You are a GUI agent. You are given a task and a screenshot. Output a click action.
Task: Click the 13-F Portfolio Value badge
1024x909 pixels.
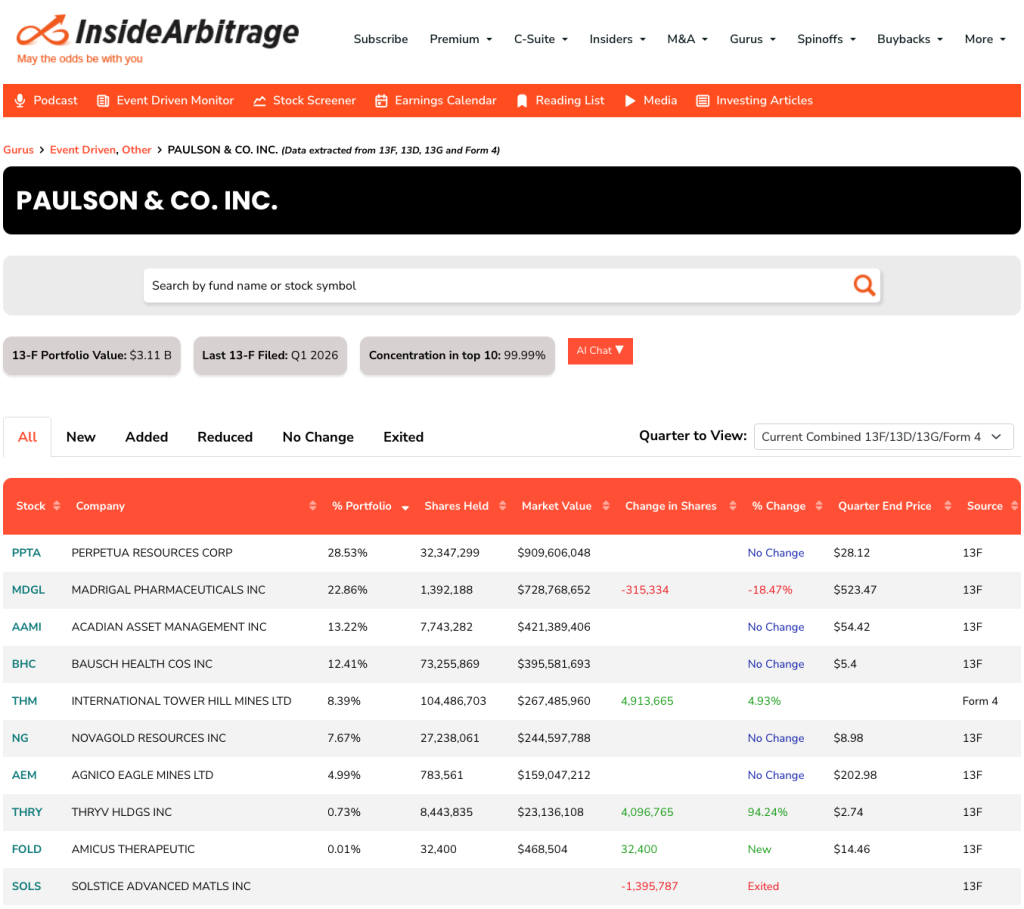(91, 355)
